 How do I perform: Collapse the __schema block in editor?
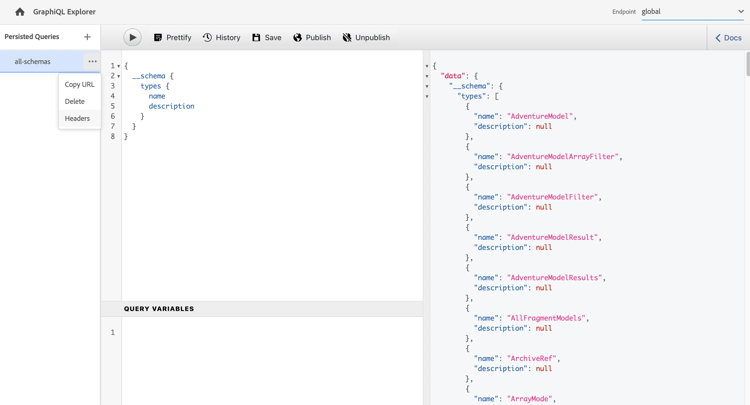click(119, 76)
